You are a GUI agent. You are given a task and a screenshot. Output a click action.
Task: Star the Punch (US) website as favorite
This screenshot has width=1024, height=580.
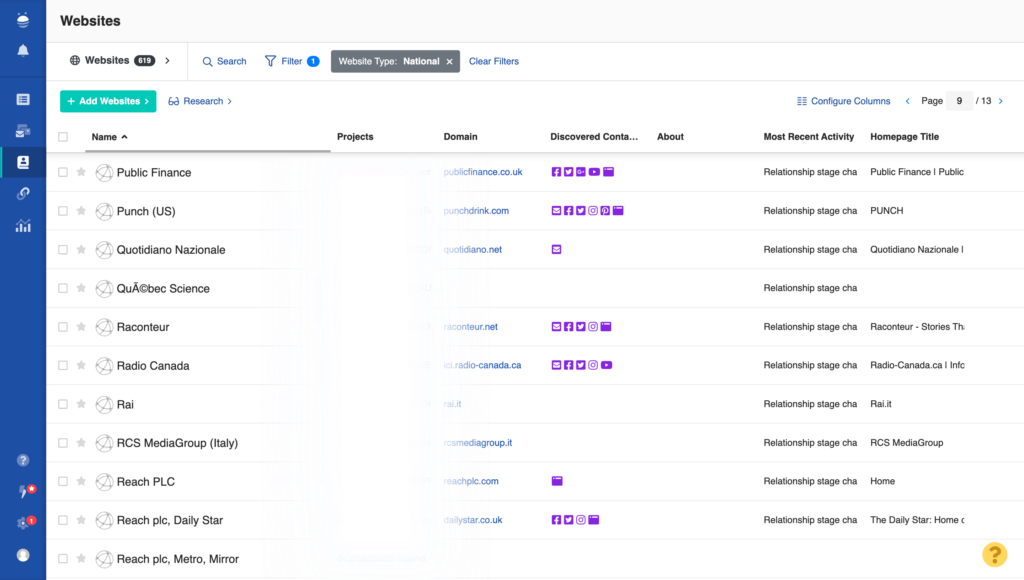click(81, 211)
